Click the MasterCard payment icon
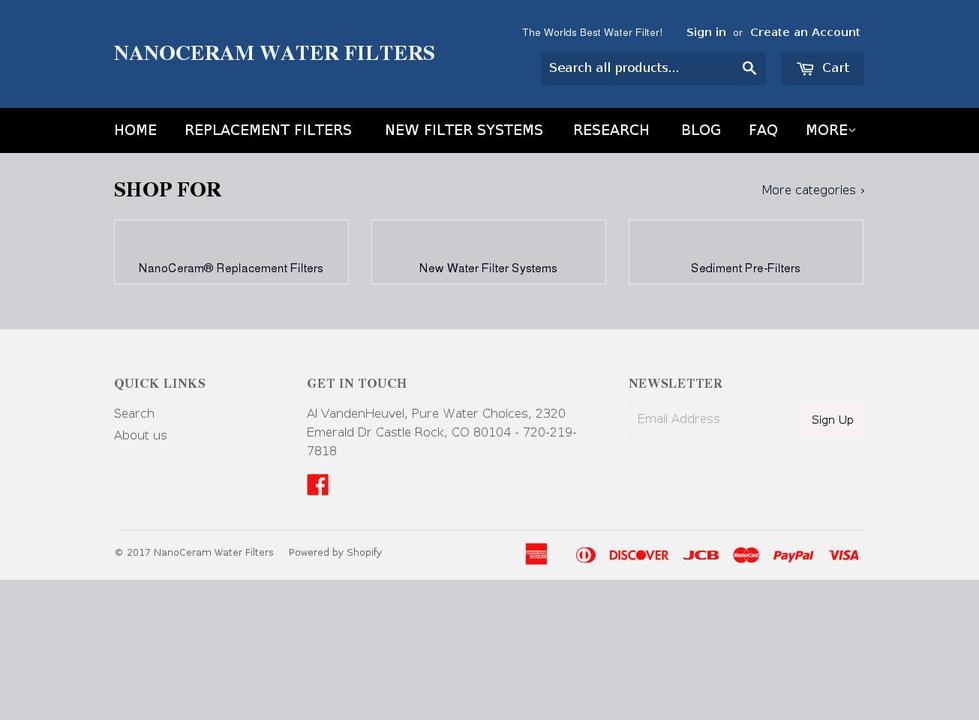The height and width of the screenshot is (720, 979). 745,555
